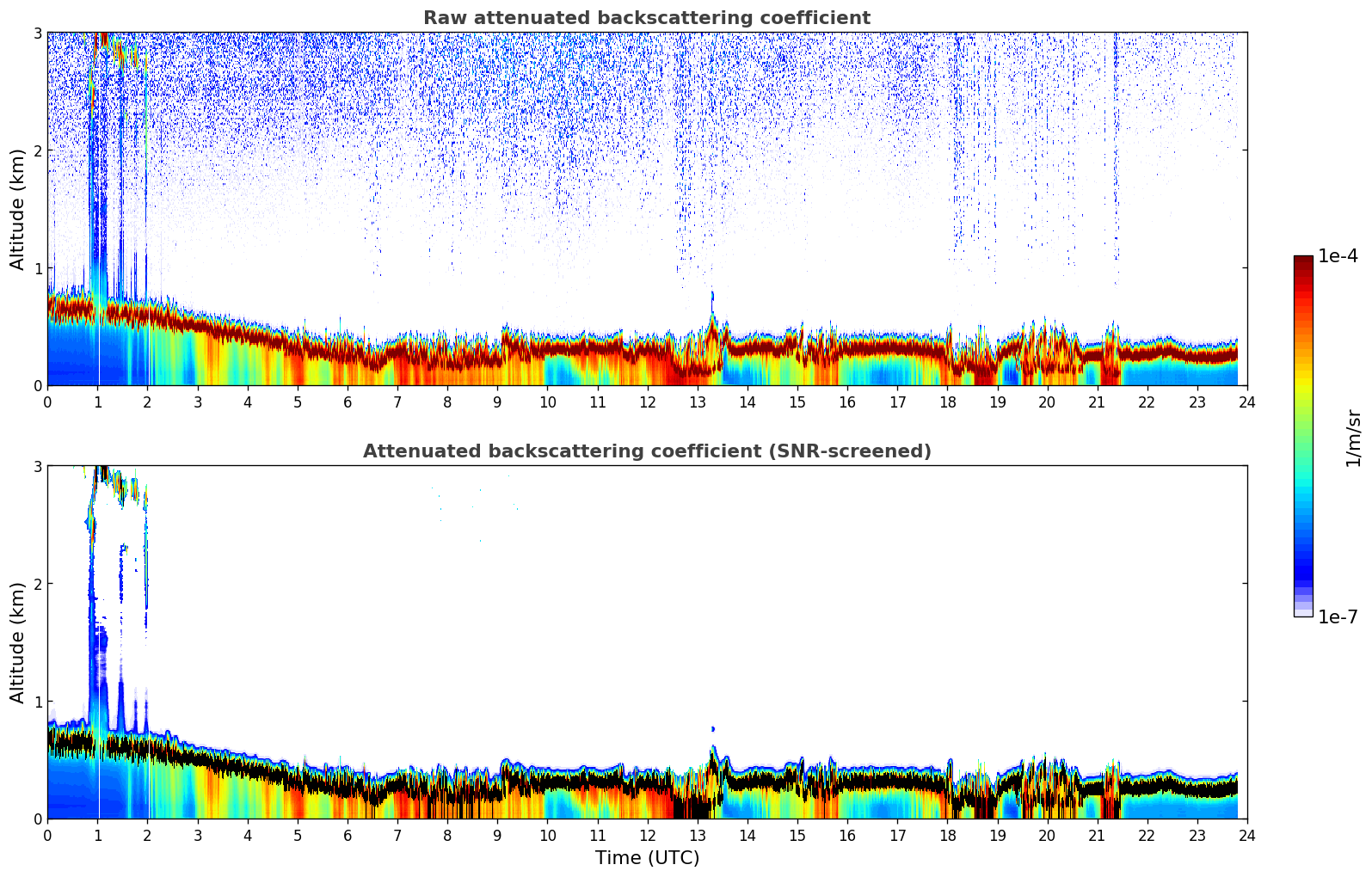
Task: Click the "12" time tick under the raw plot
Action: (647, 402)
